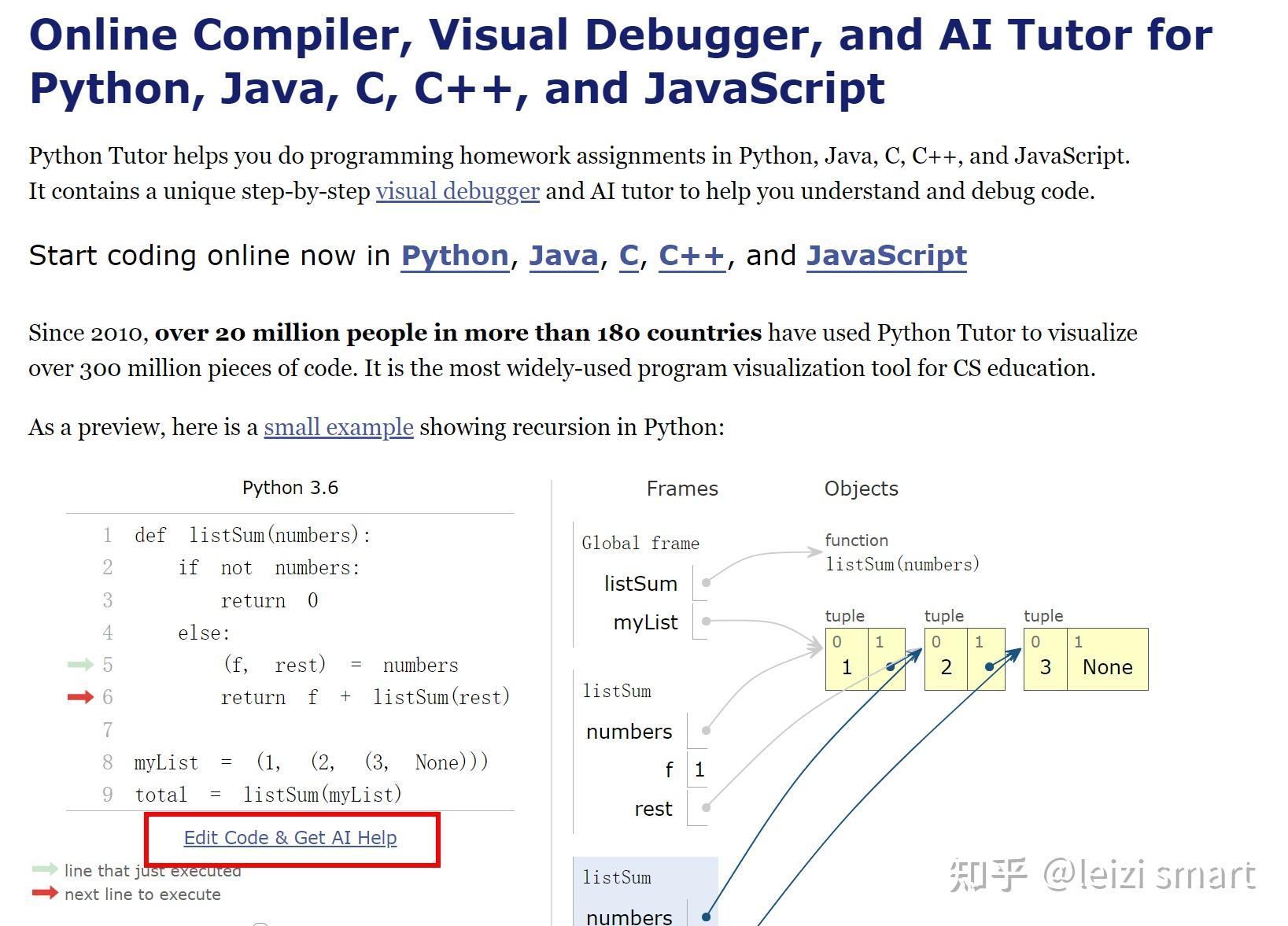Select code line "def listSum(numbers):"

[x=253, y=536]
